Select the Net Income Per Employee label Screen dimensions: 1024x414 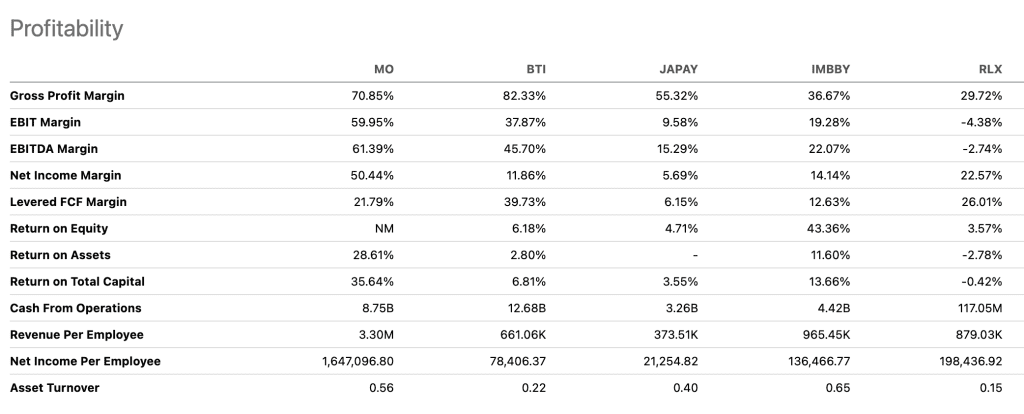(x=85, y=362)
